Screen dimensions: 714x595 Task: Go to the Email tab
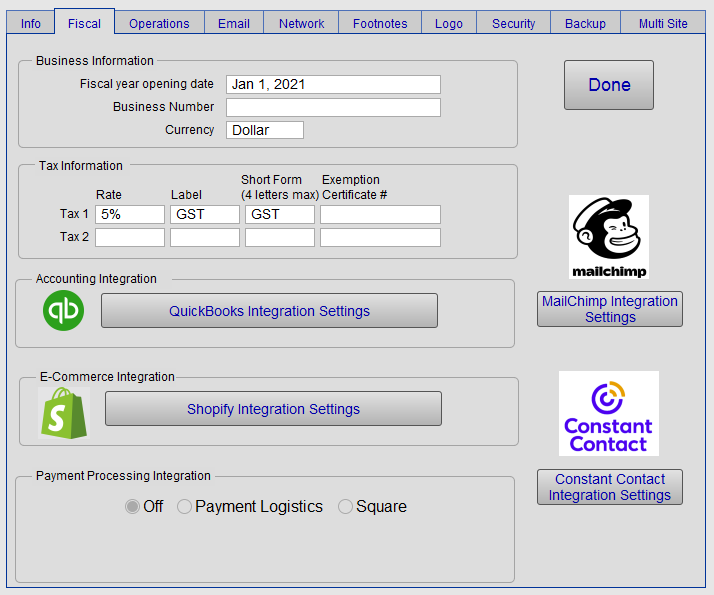pos(234,23)
